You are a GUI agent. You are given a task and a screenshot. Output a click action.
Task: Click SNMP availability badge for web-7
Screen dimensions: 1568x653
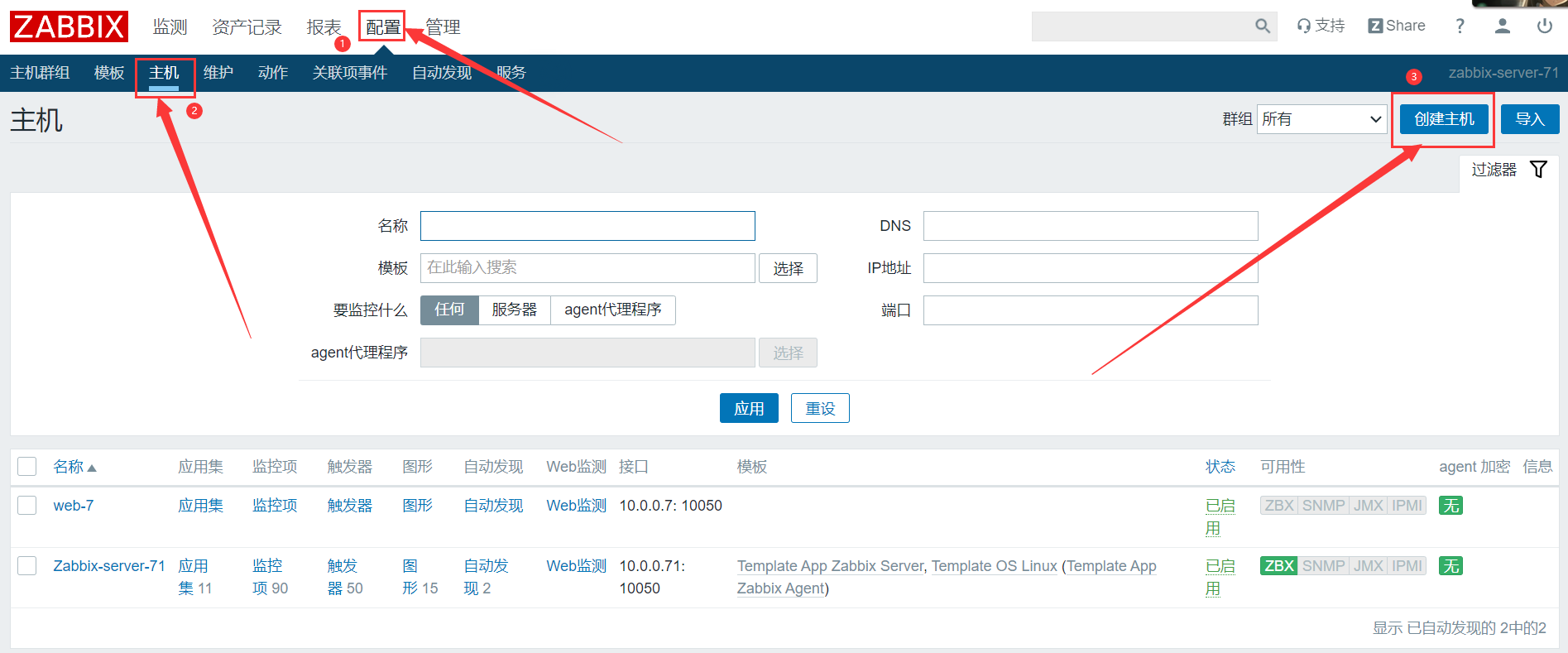click(1324, 506)
